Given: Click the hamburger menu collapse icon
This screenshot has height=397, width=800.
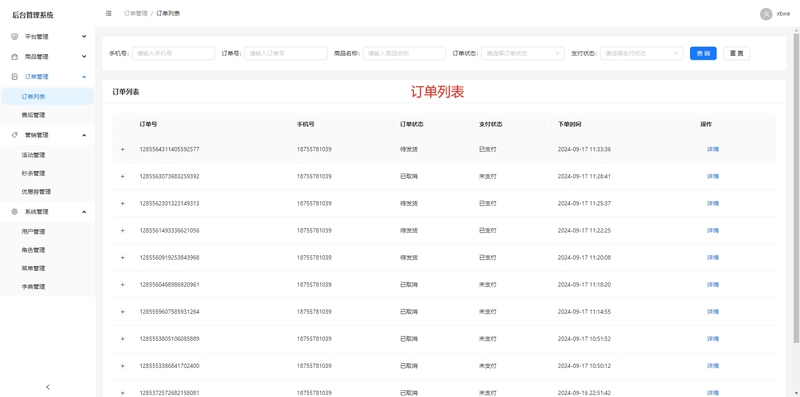Looking at the screenshot, I should (109, 13).
